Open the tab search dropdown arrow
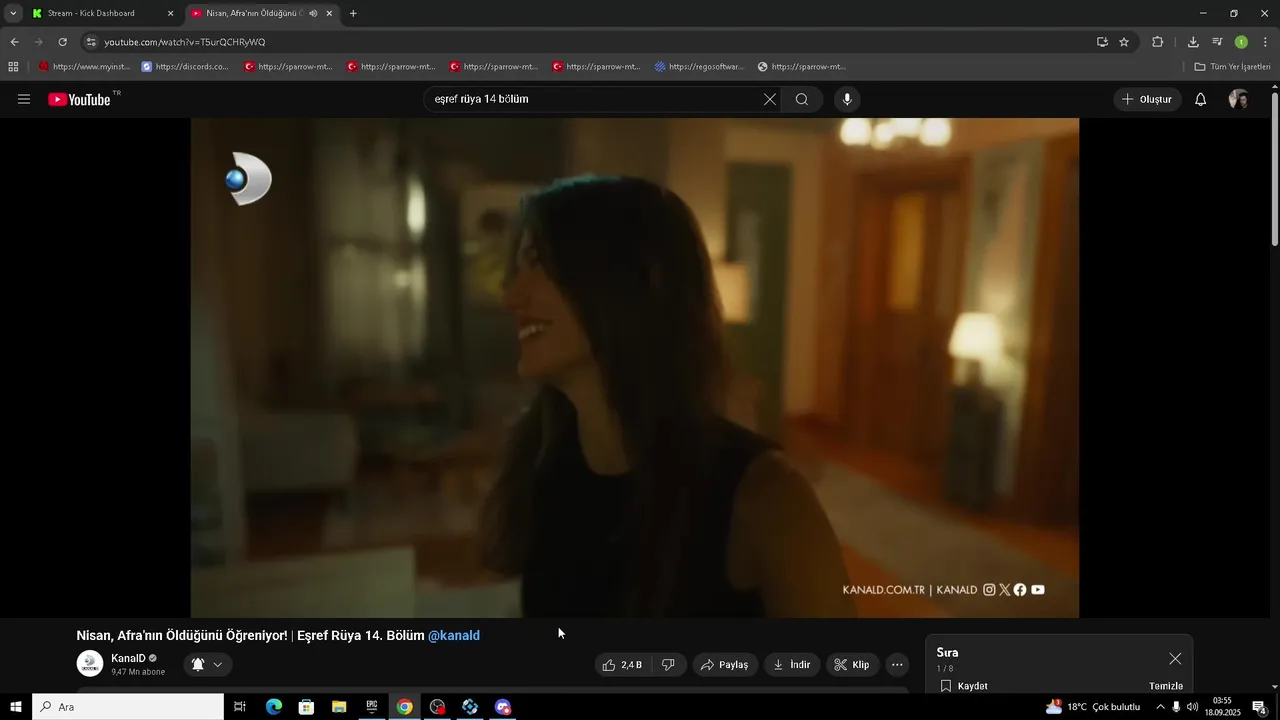Image resolution: width=1280 pixels, height=720 pixels. (x=13, y=13)
